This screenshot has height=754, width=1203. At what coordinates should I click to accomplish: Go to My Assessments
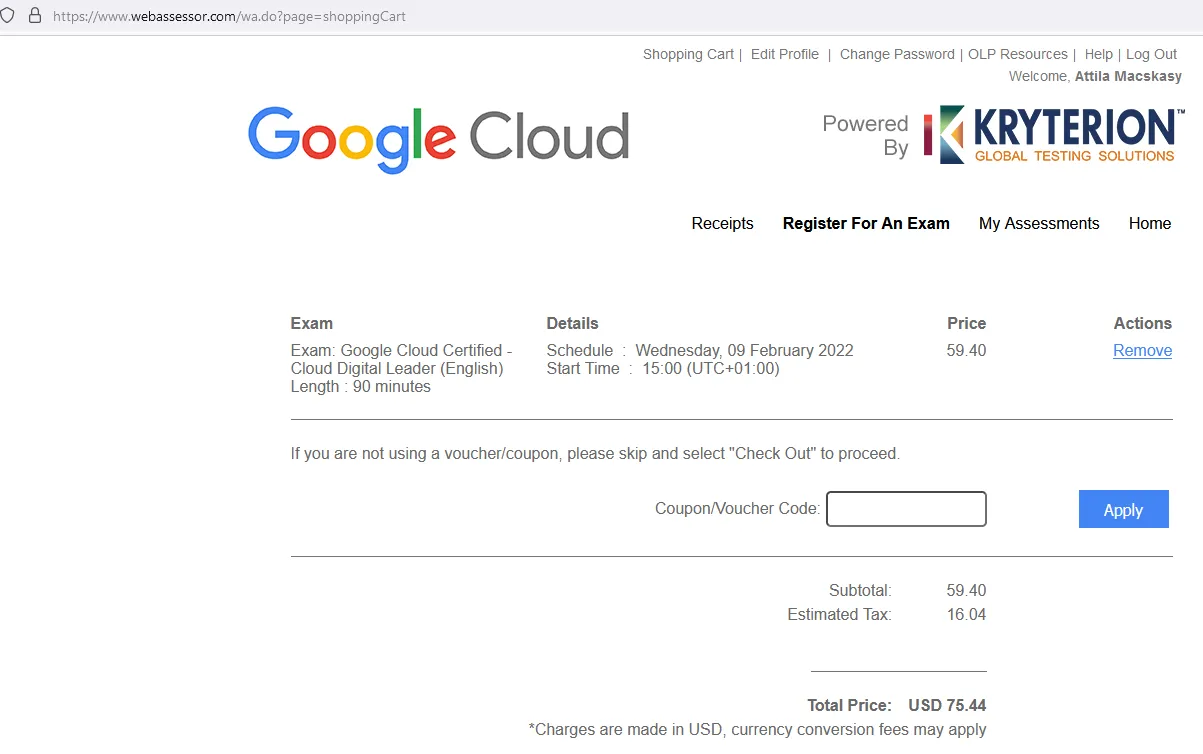pyautogui.click(x=1039, y=223)
